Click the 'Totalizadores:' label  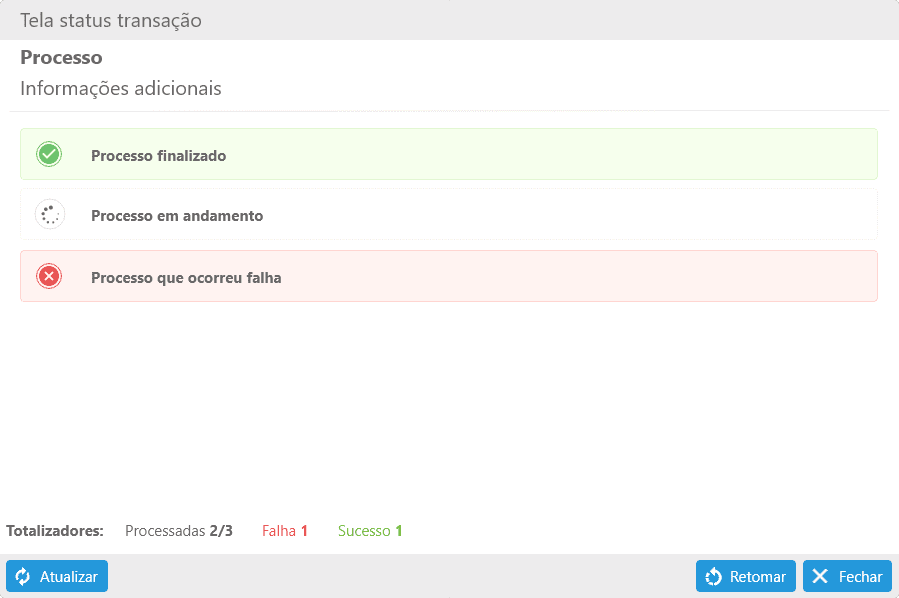[x=55, y=531]
